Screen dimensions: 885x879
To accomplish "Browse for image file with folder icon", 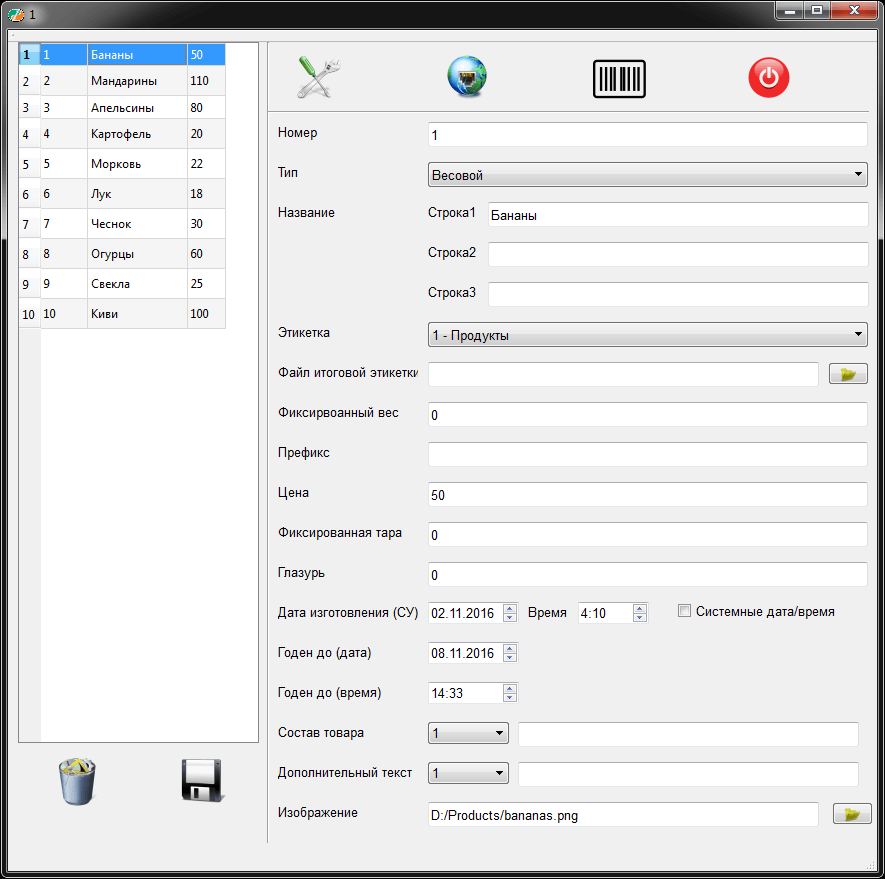I will pos(852,814).
